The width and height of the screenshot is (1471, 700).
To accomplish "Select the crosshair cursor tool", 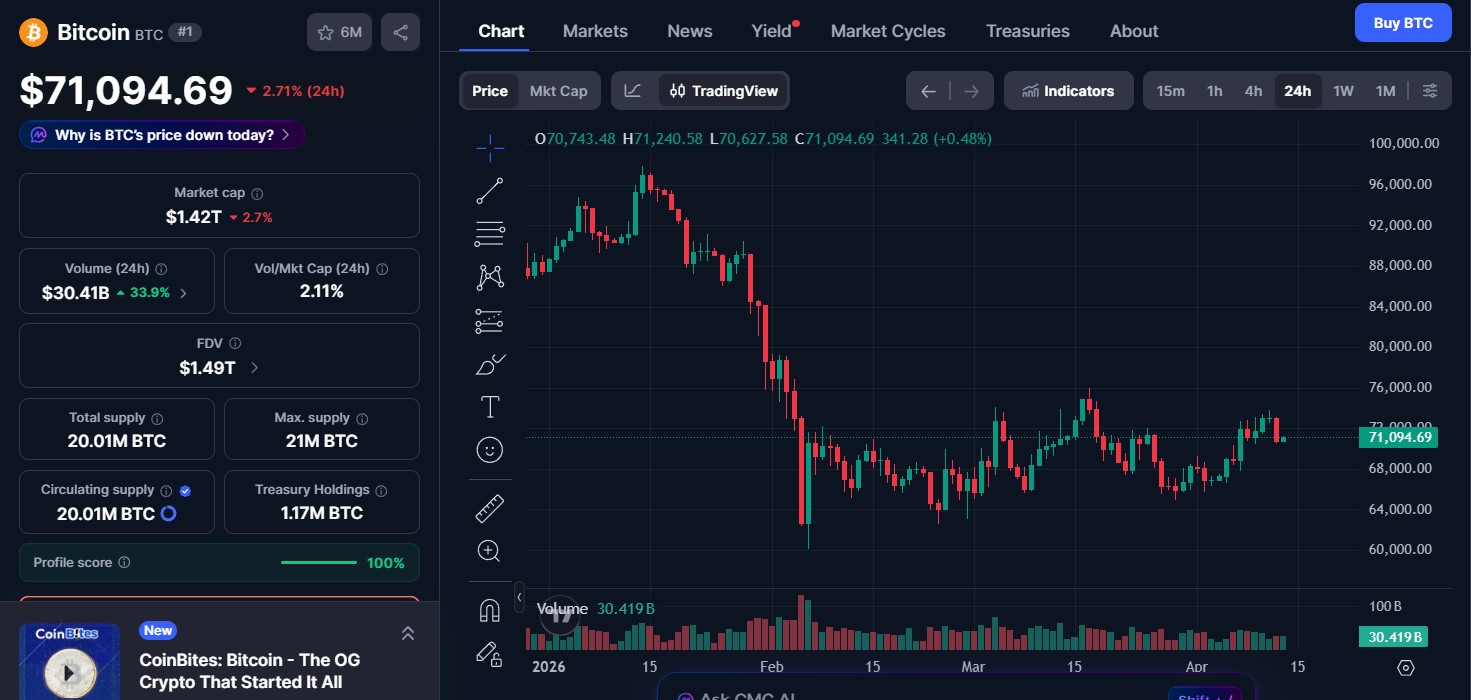I will (490, 148).
